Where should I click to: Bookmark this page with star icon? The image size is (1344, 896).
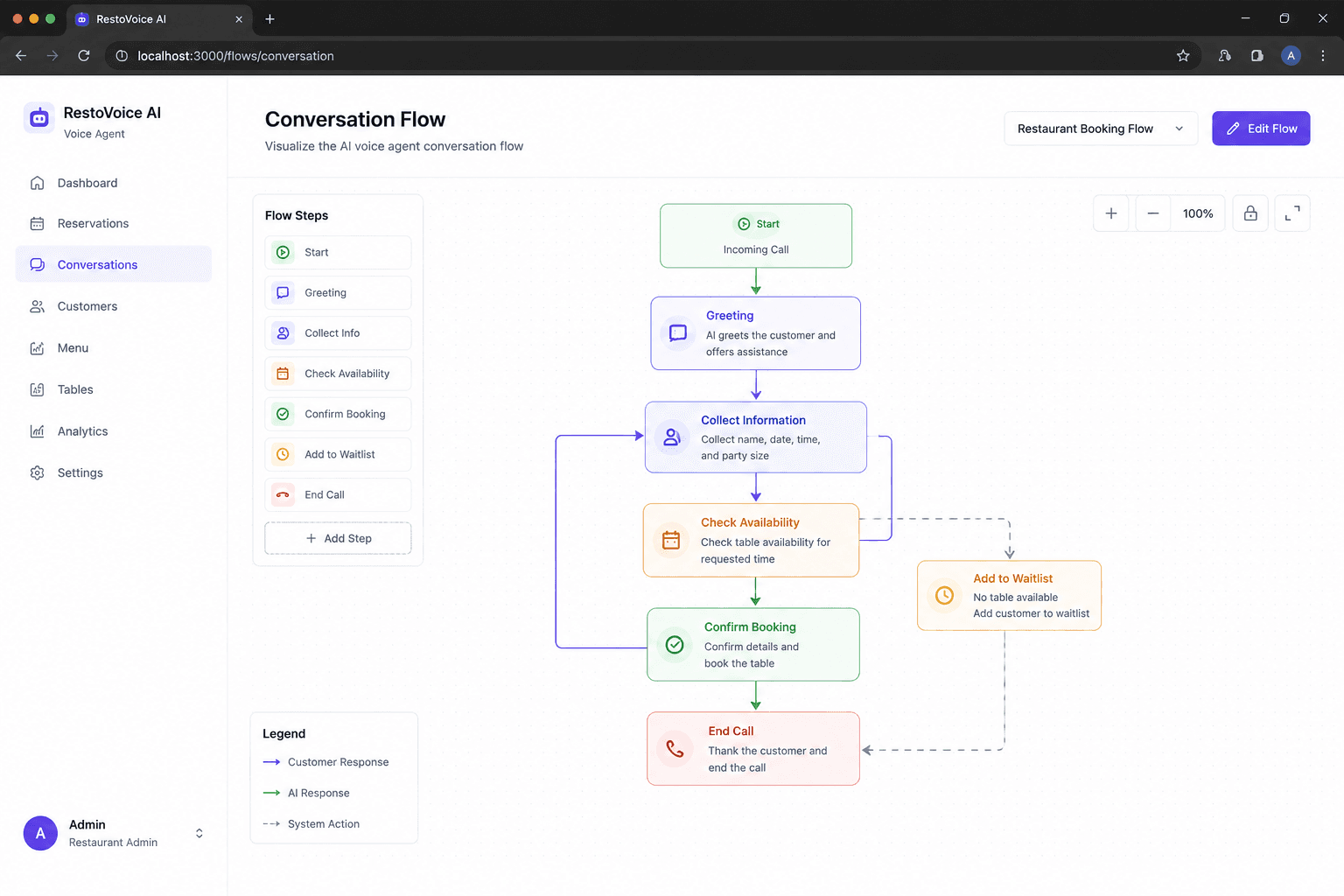tap(1183, 56)
